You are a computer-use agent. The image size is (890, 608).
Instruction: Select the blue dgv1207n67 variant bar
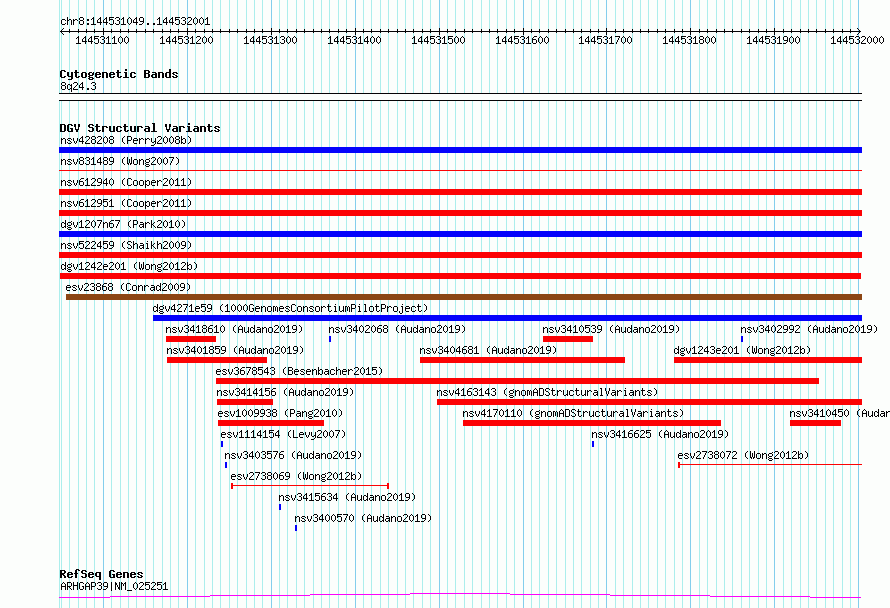[x=460, y=234]
